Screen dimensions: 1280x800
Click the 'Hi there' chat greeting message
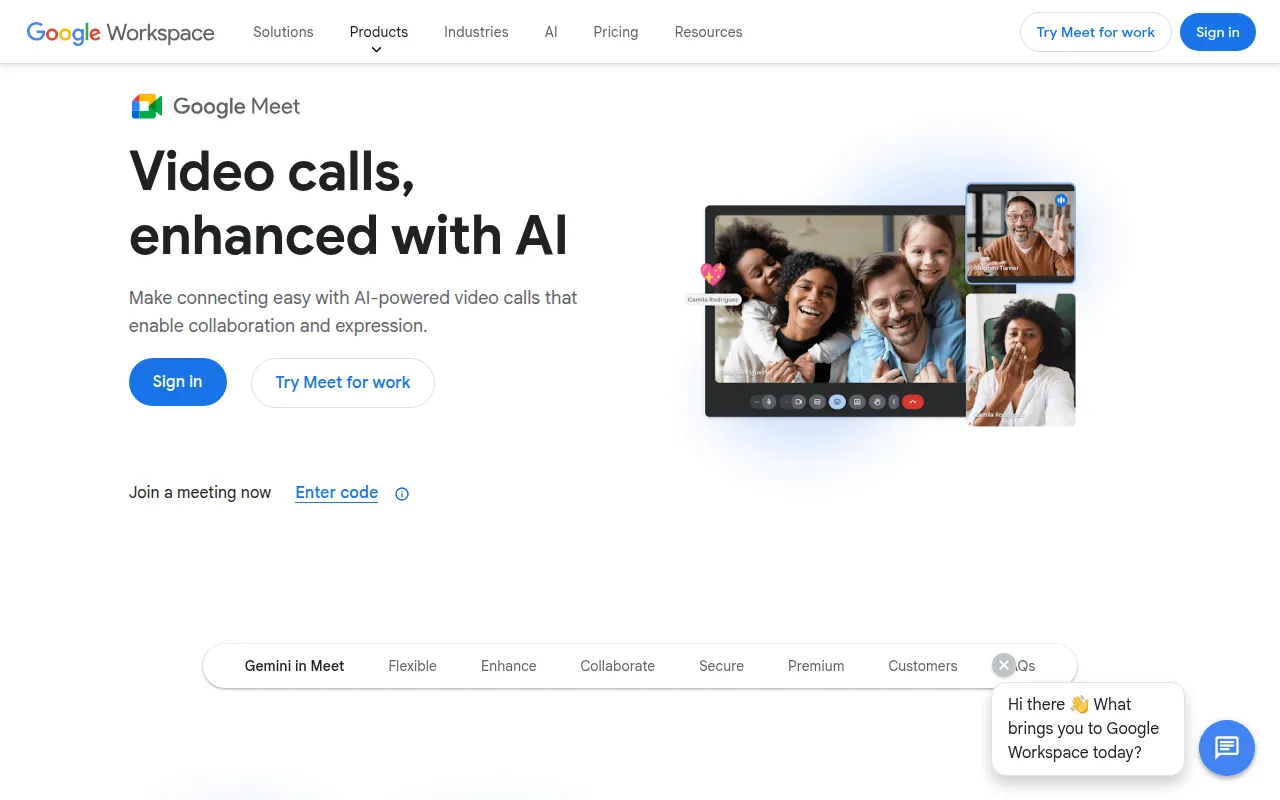click(1087, 728)
